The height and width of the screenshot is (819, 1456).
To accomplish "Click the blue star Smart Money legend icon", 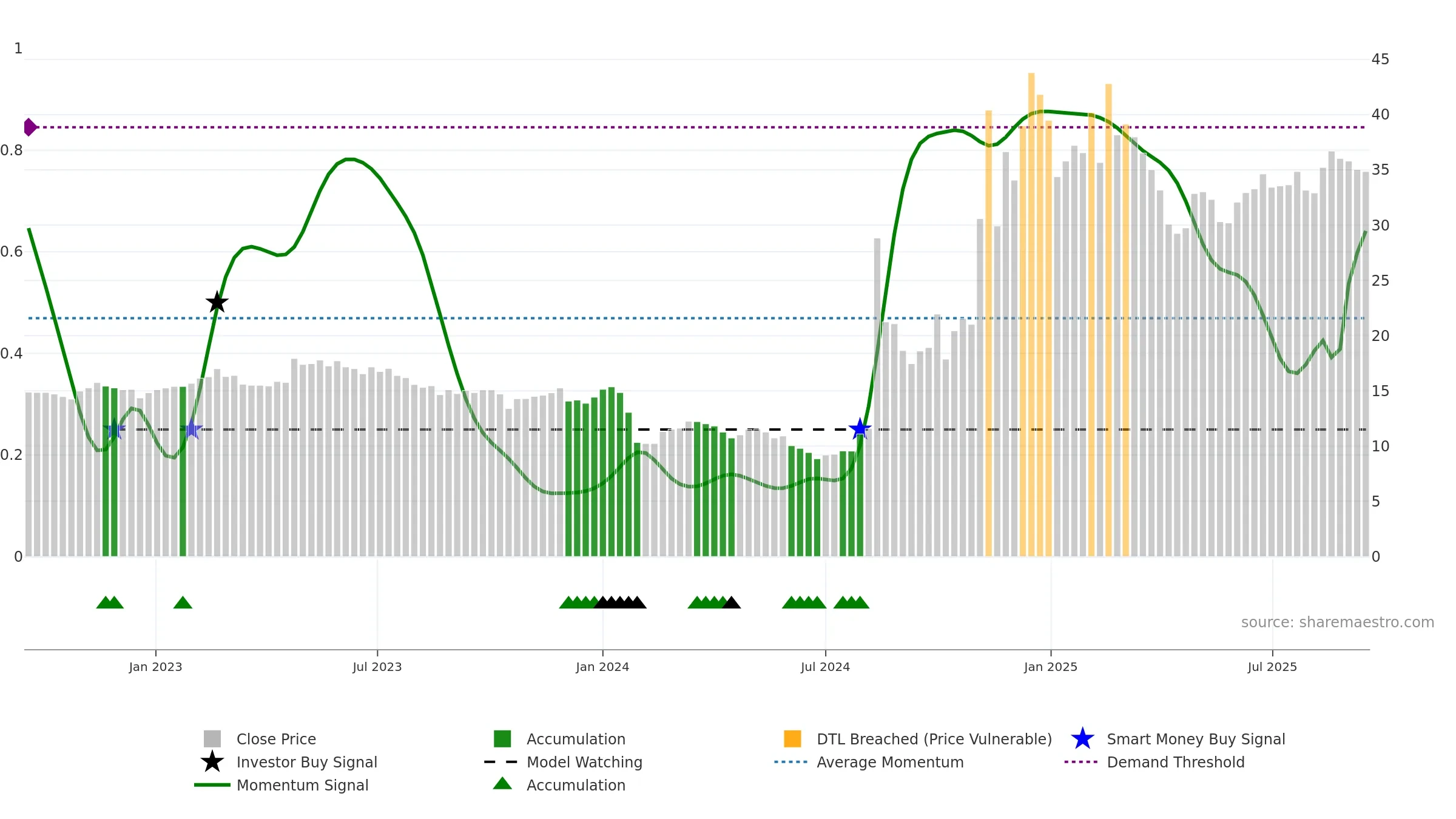I will coord(1082,739).
